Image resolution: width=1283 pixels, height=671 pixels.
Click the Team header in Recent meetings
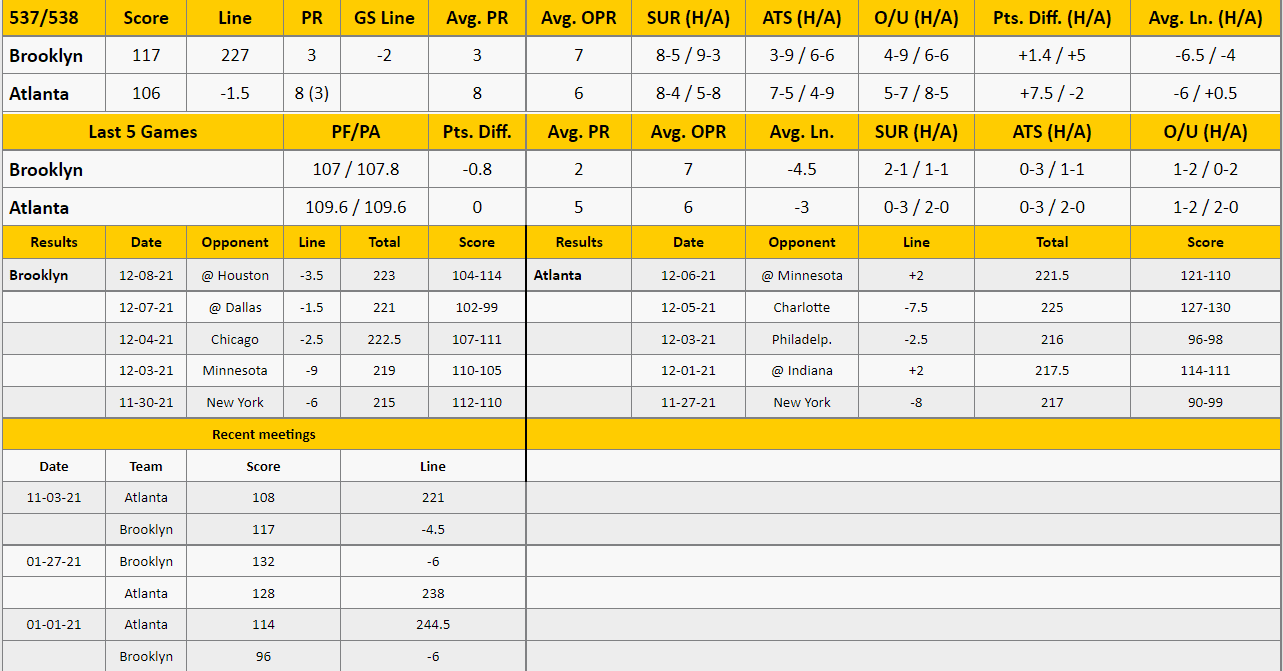[x=146, y=466]
